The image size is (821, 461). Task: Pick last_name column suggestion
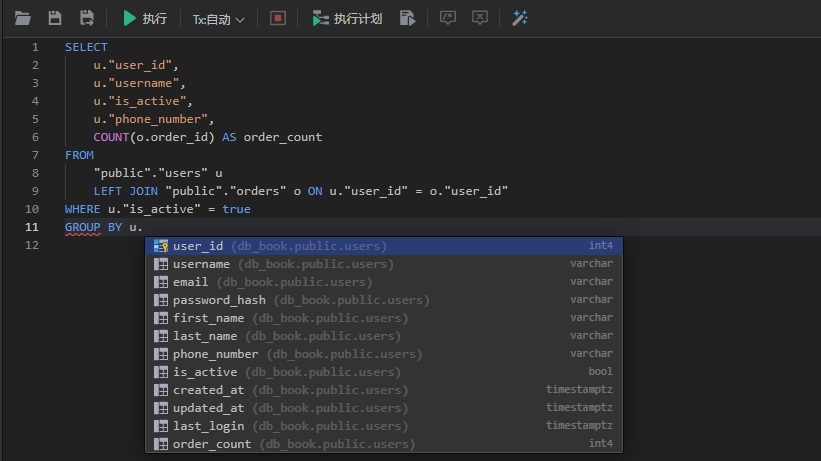point(384,336)
